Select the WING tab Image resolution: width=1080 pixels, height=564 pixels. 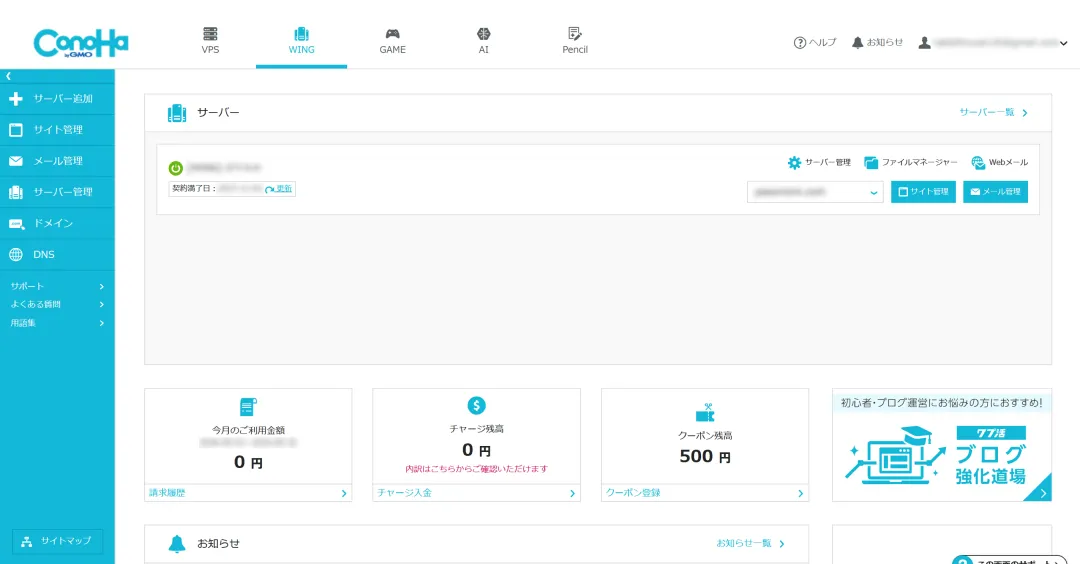tap(301, 41)
